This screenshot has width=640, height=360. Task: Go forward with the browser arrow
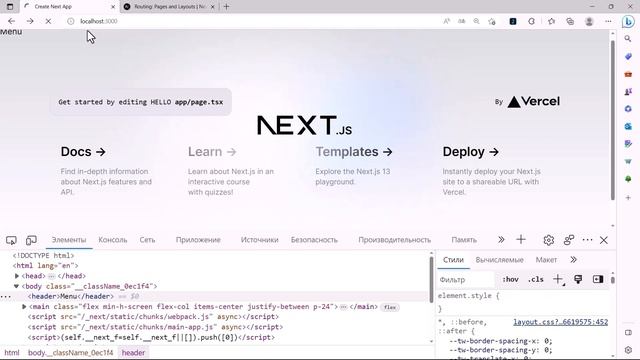point(30,21)
